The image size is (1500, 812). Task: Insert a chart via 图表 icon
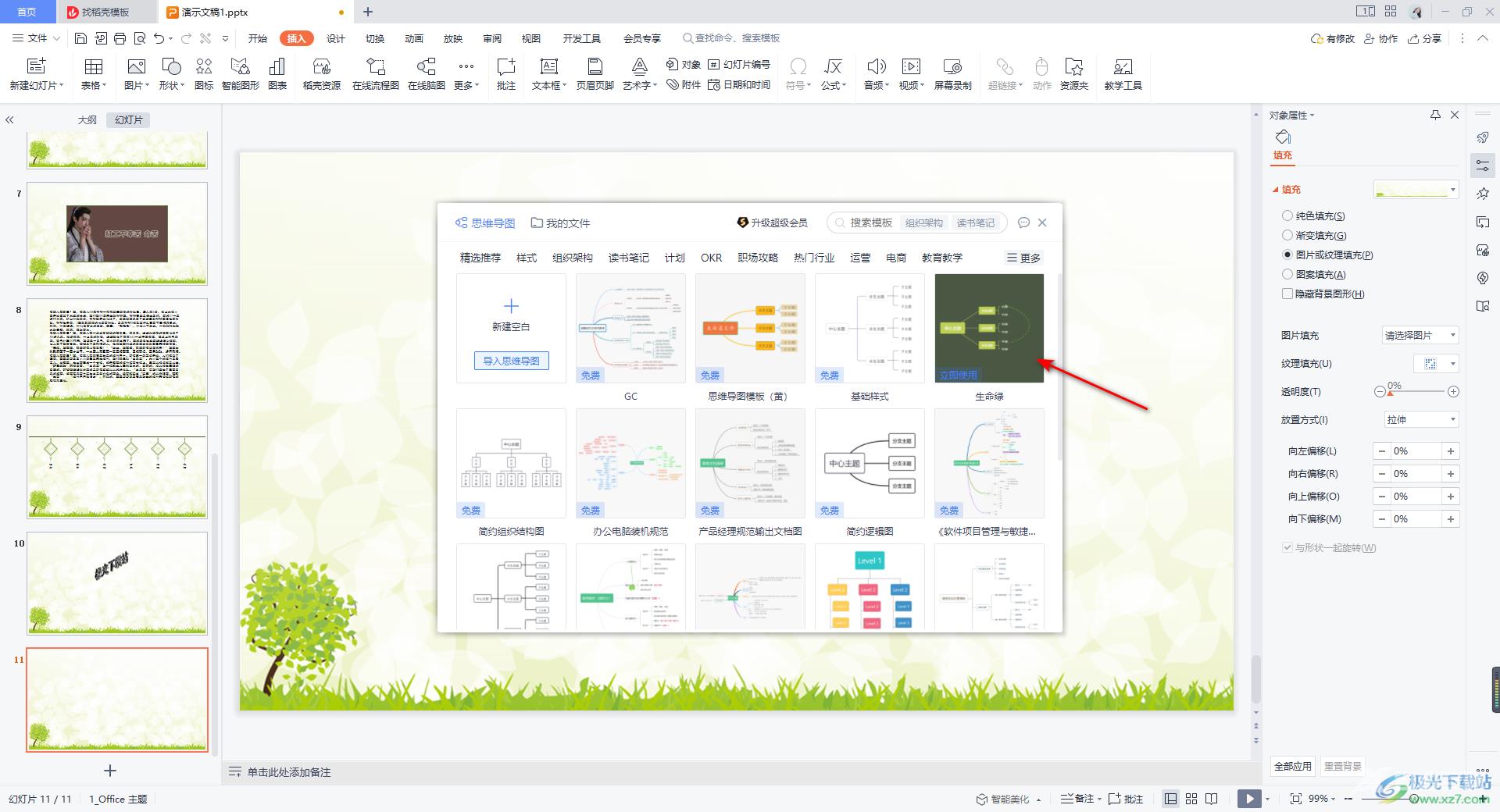pyautogui.click(x=277, y=74)
